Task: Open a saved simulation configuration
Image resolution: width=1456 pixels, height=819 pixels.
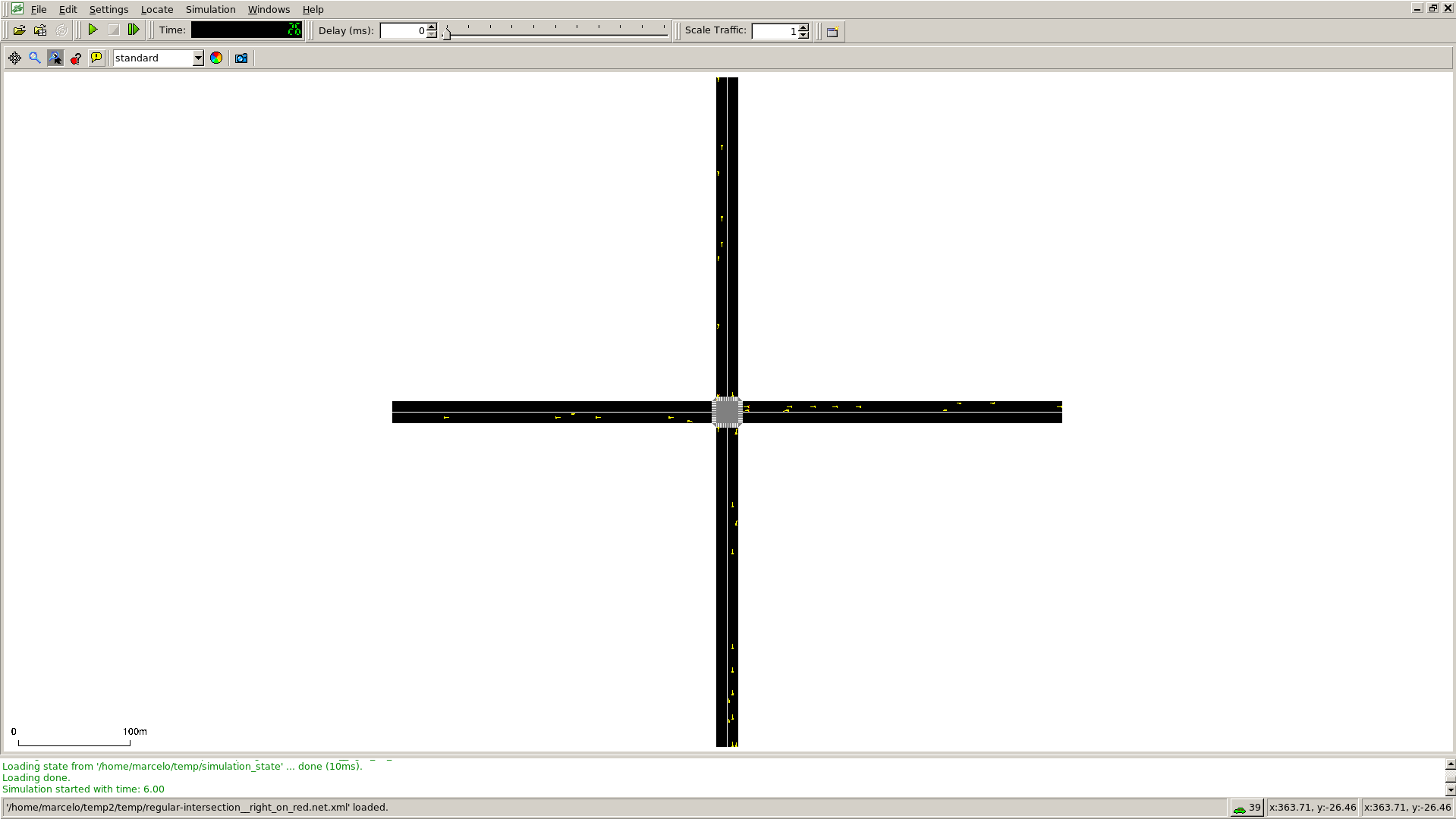Action: click(x=40, y=30)
